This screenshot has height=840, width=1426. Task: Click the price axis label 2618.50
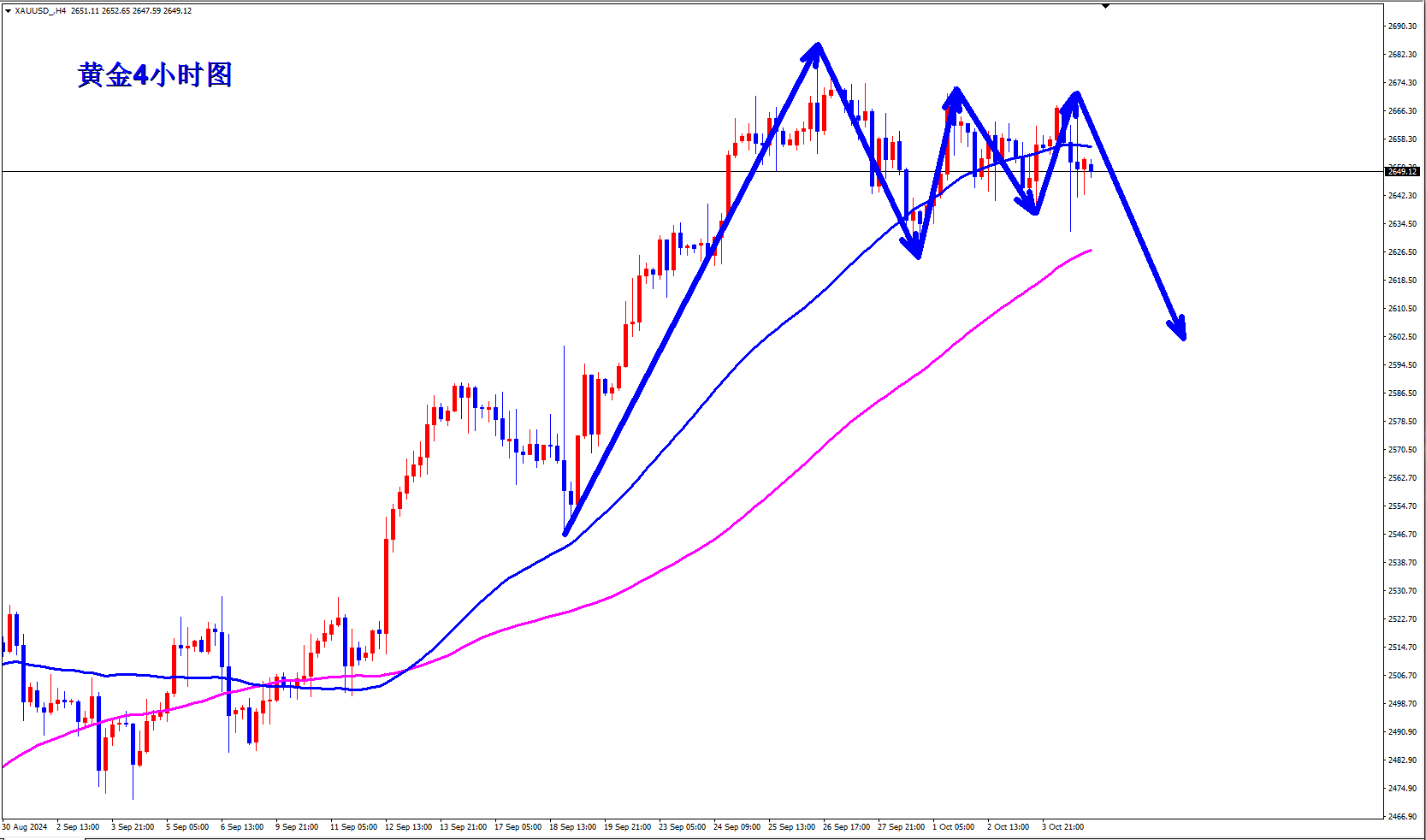click(x=1402, y=281)
